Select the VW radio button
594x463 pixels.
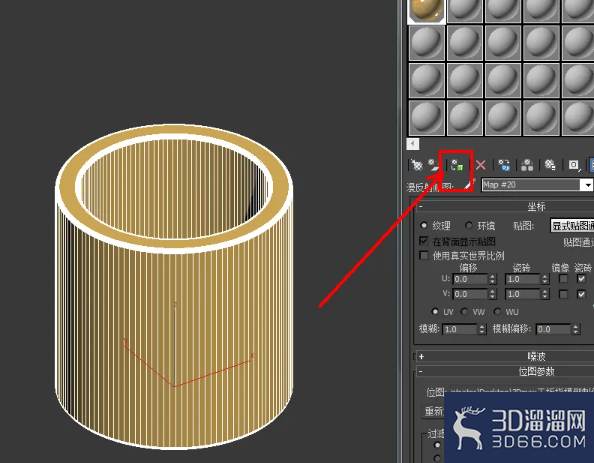click(x=464, y=311)
